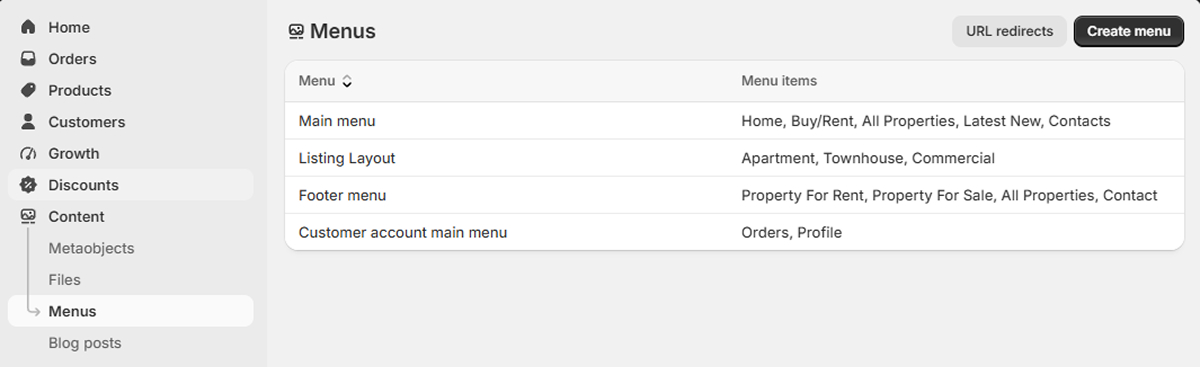The height and width of the screenshot is (367, 1200).
Task: Click the Menus page title icon
Action: click(x=296, y=32)
